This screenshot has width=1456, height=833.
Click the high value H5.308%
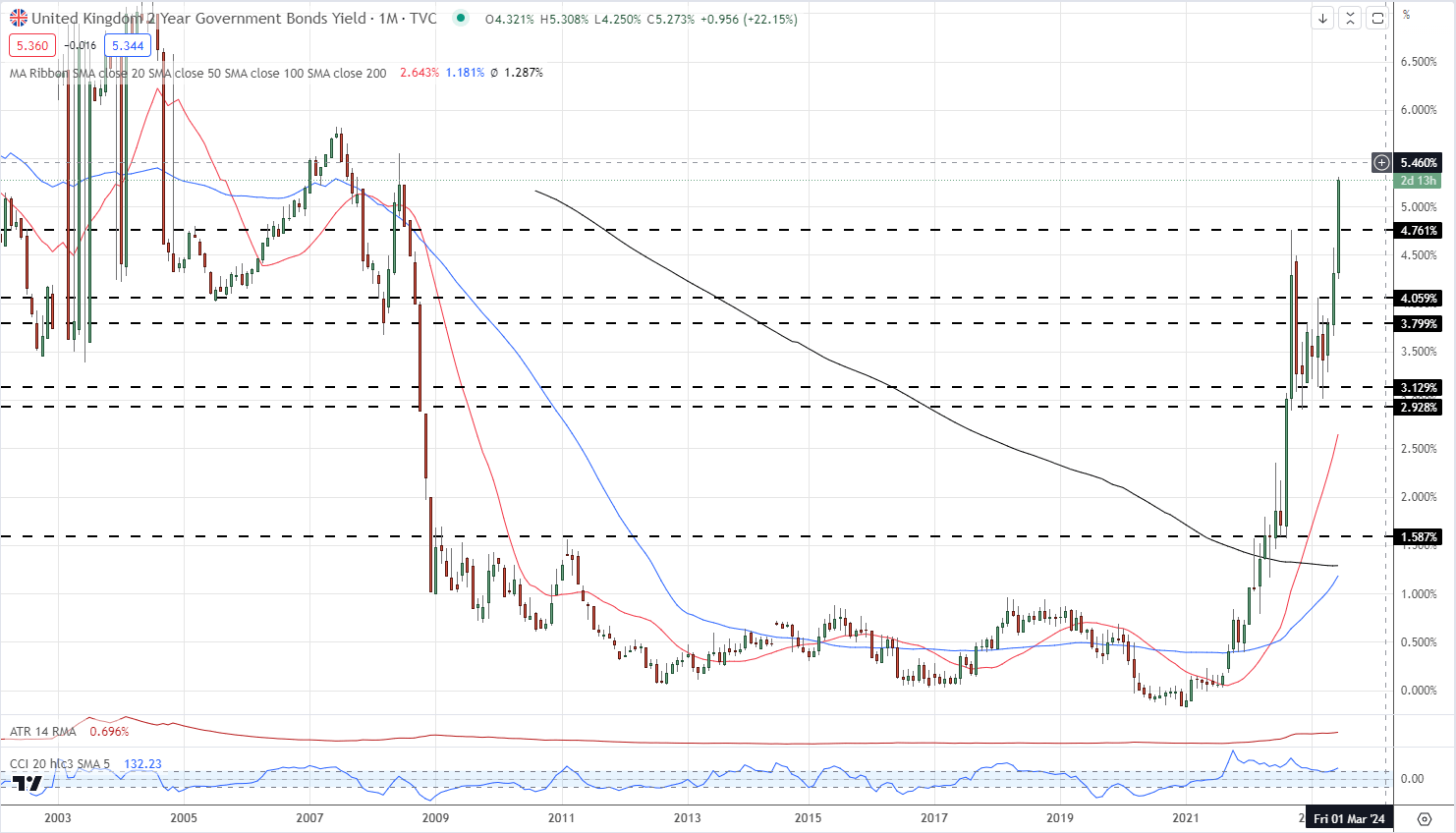564,19
